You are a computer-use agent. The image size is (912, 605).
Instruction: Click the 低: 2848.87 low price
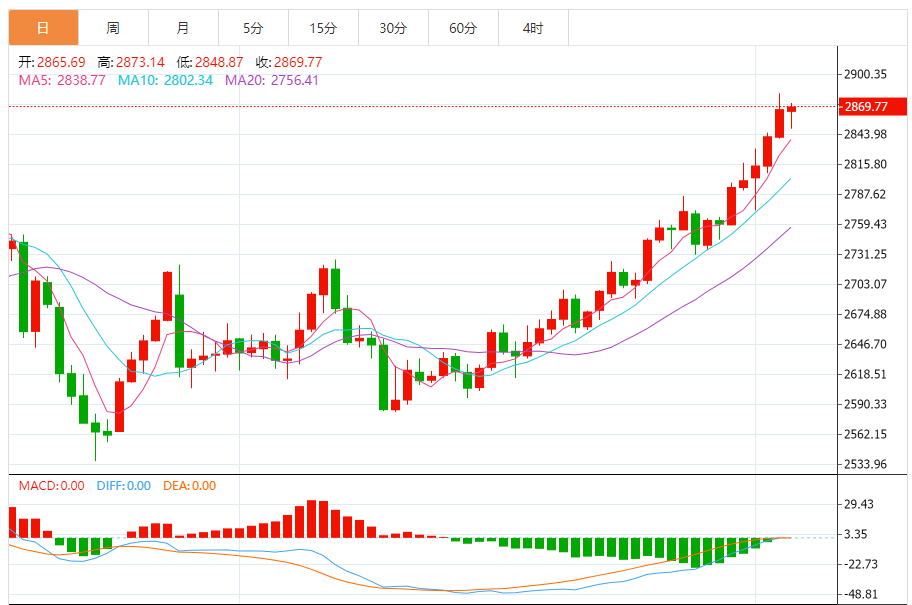point(210,62)
